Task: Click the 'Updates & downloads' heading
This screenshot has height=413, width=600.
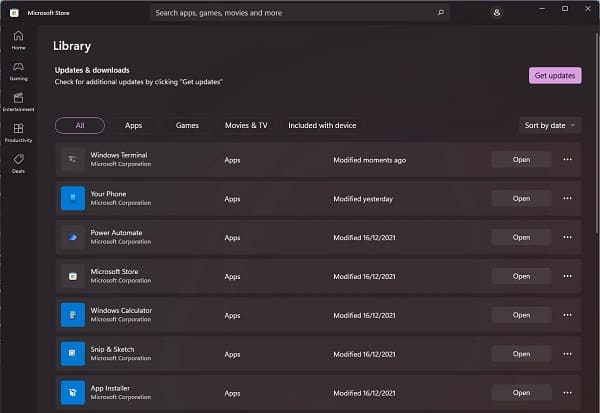Action: pos(92,70)
